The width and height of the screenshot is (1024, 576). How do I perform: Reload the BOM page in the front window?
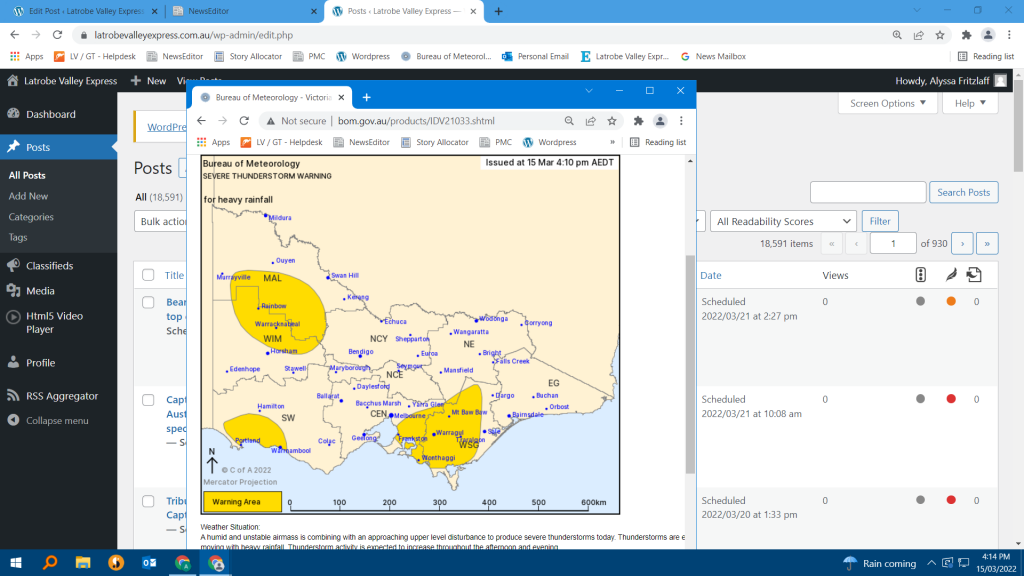[x=244, y=121]
